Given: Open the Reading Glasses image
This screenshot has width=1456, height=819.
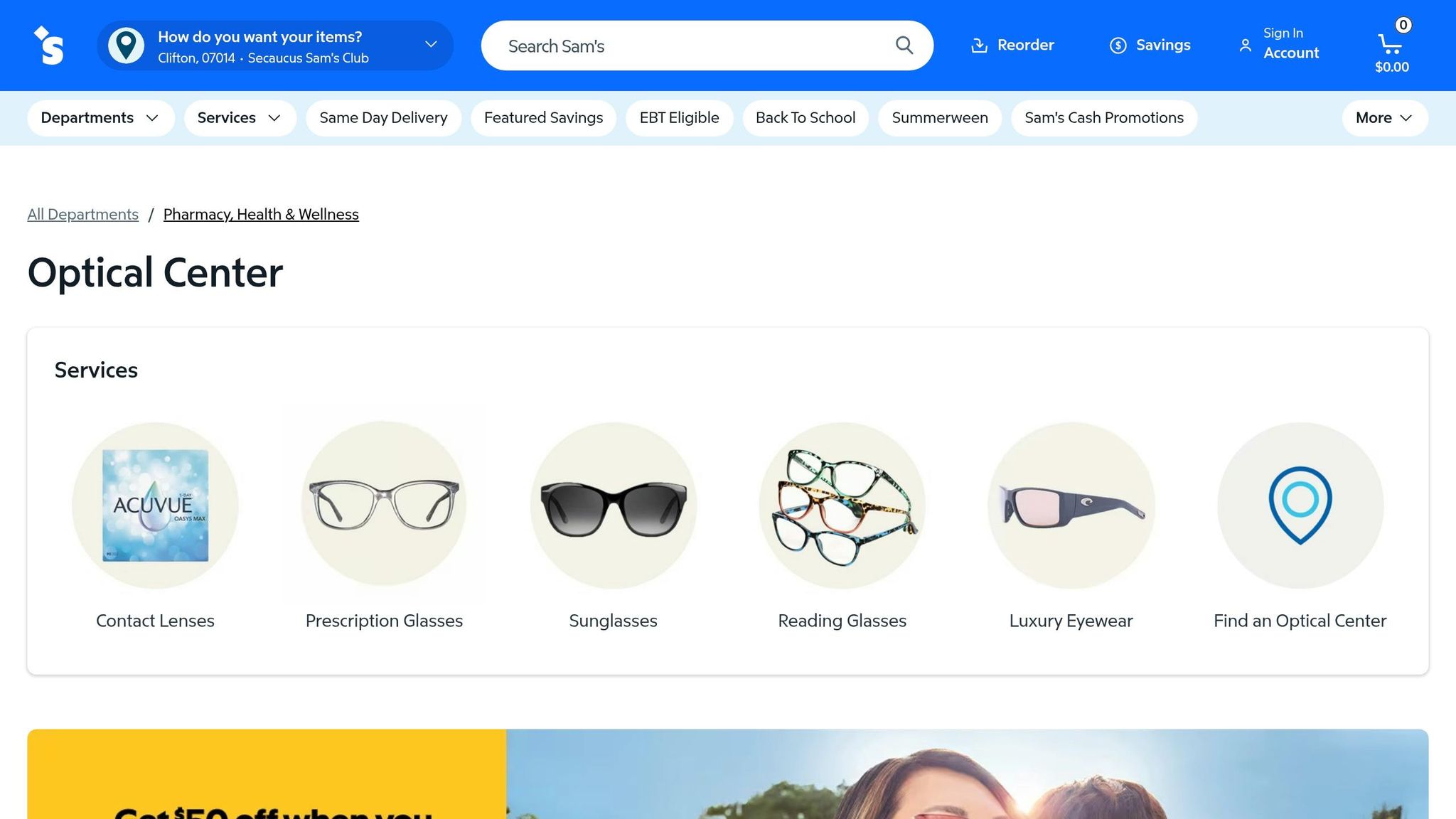Looking at the screenshot, I should [x=842, y=505].
